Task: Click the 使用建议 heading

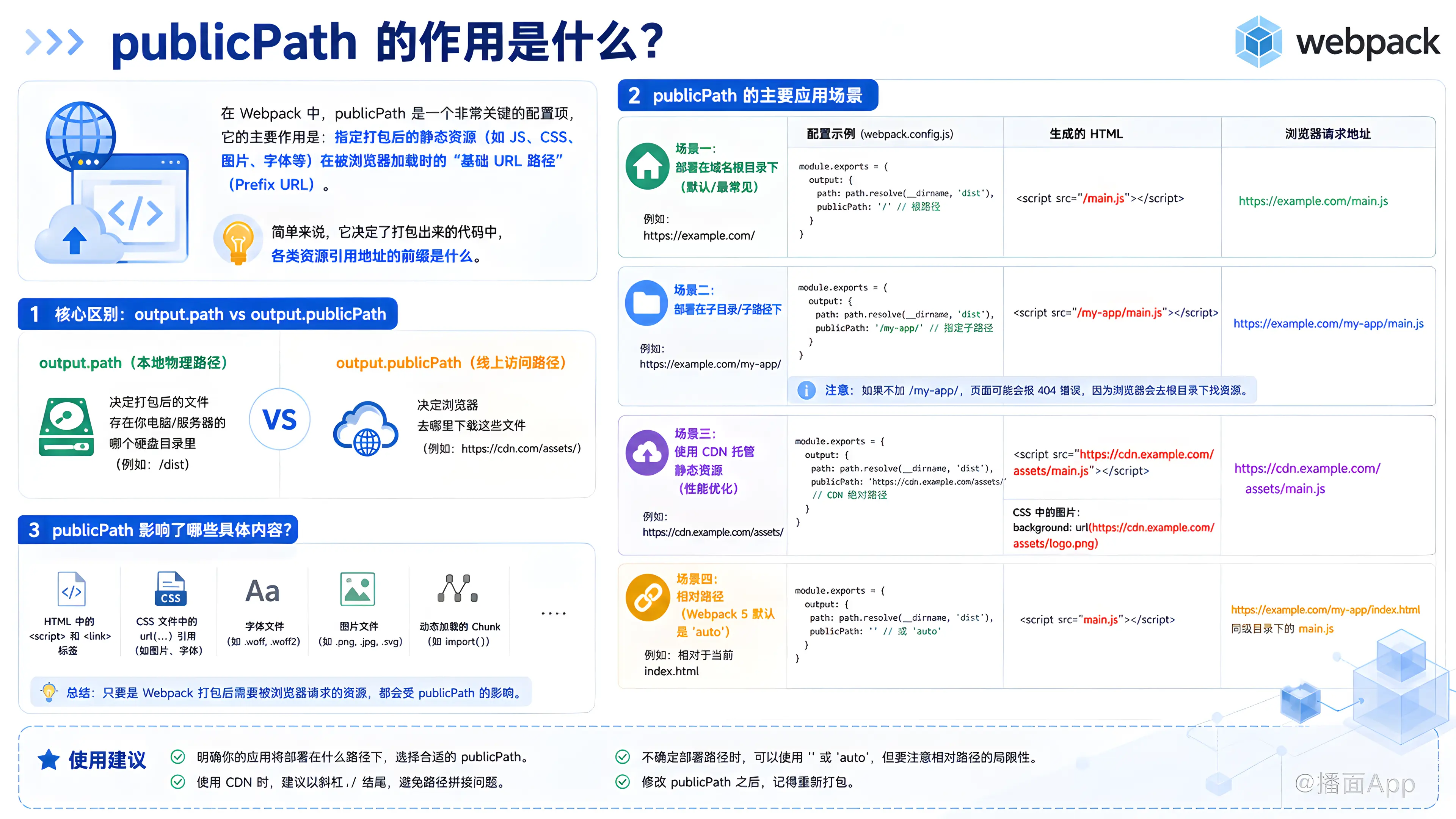Action: (x=107, y=759)
